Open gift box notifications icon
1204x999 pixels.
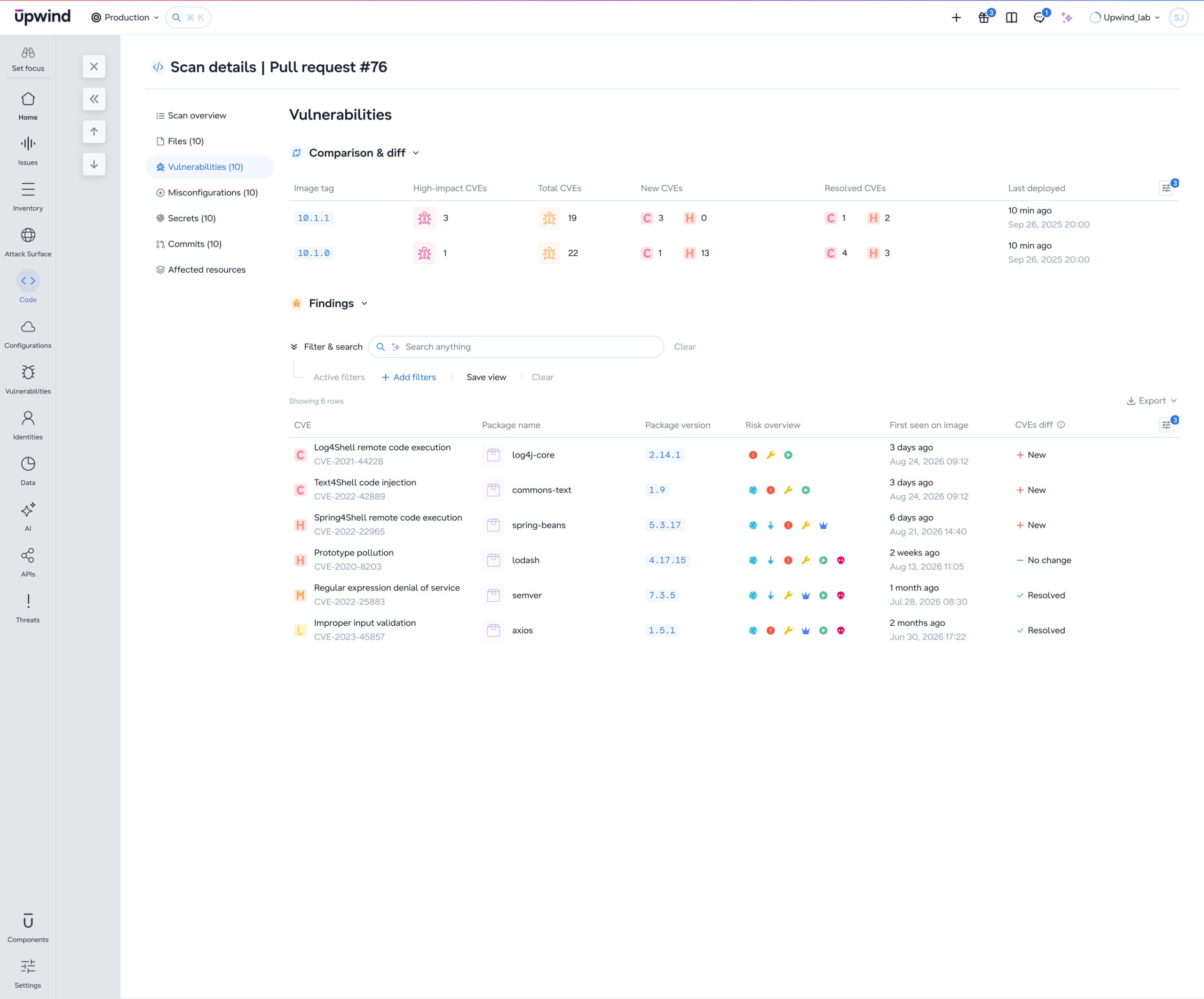coord(984,18)
